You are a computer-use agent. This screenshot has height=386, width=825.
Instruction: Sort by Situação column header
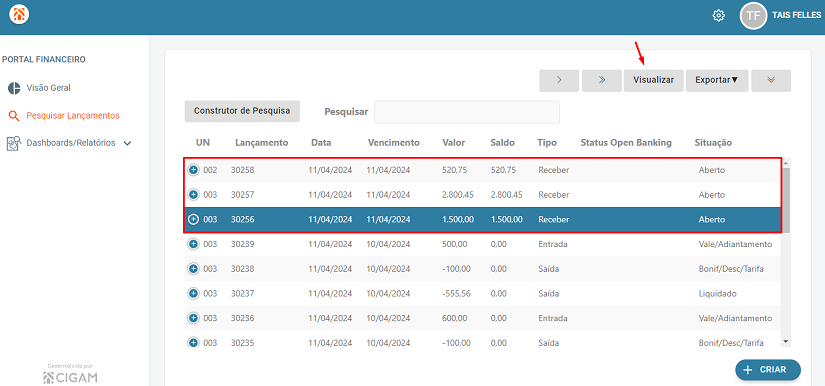(713, 143)
